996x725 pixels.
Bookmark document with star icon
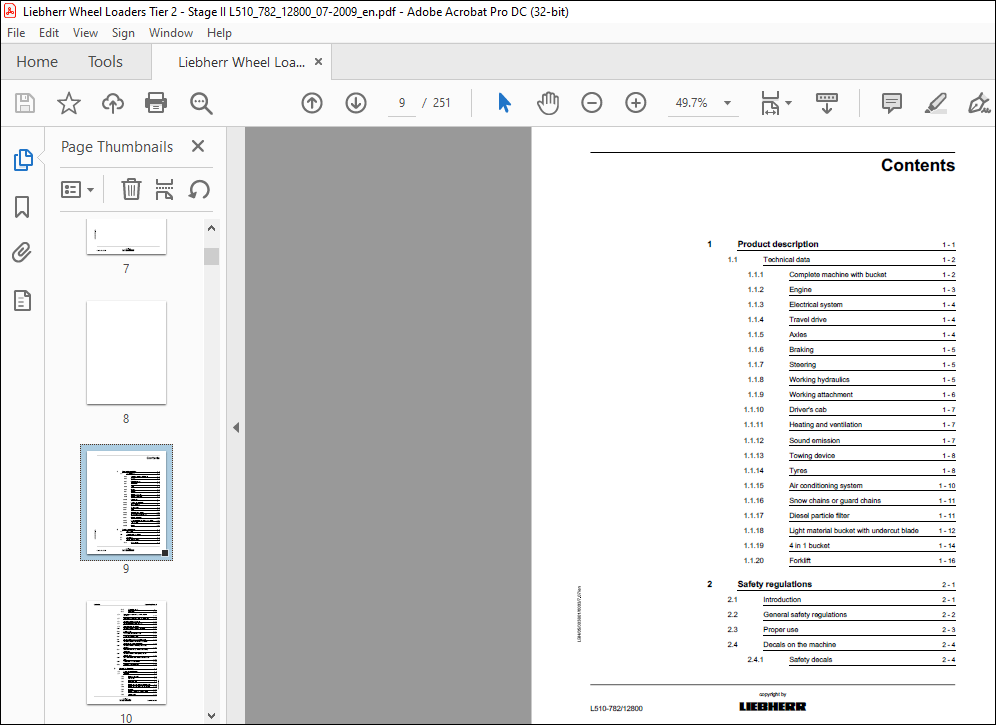[69, 103]
